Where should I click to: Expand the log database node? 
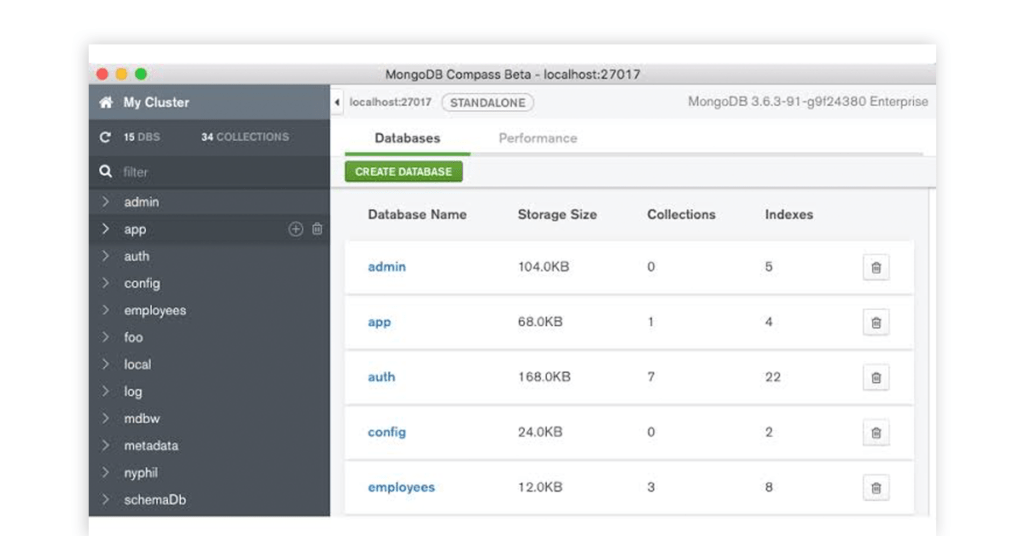tap(106, 391)
